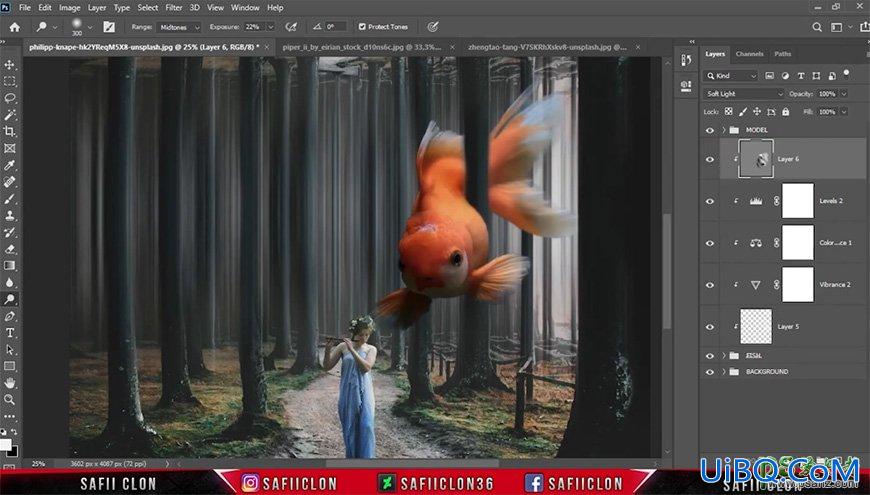Click the Layer 6 thumbnail
Image resolution: width=870 pixels, height=495 pixels.
[756, 159]
